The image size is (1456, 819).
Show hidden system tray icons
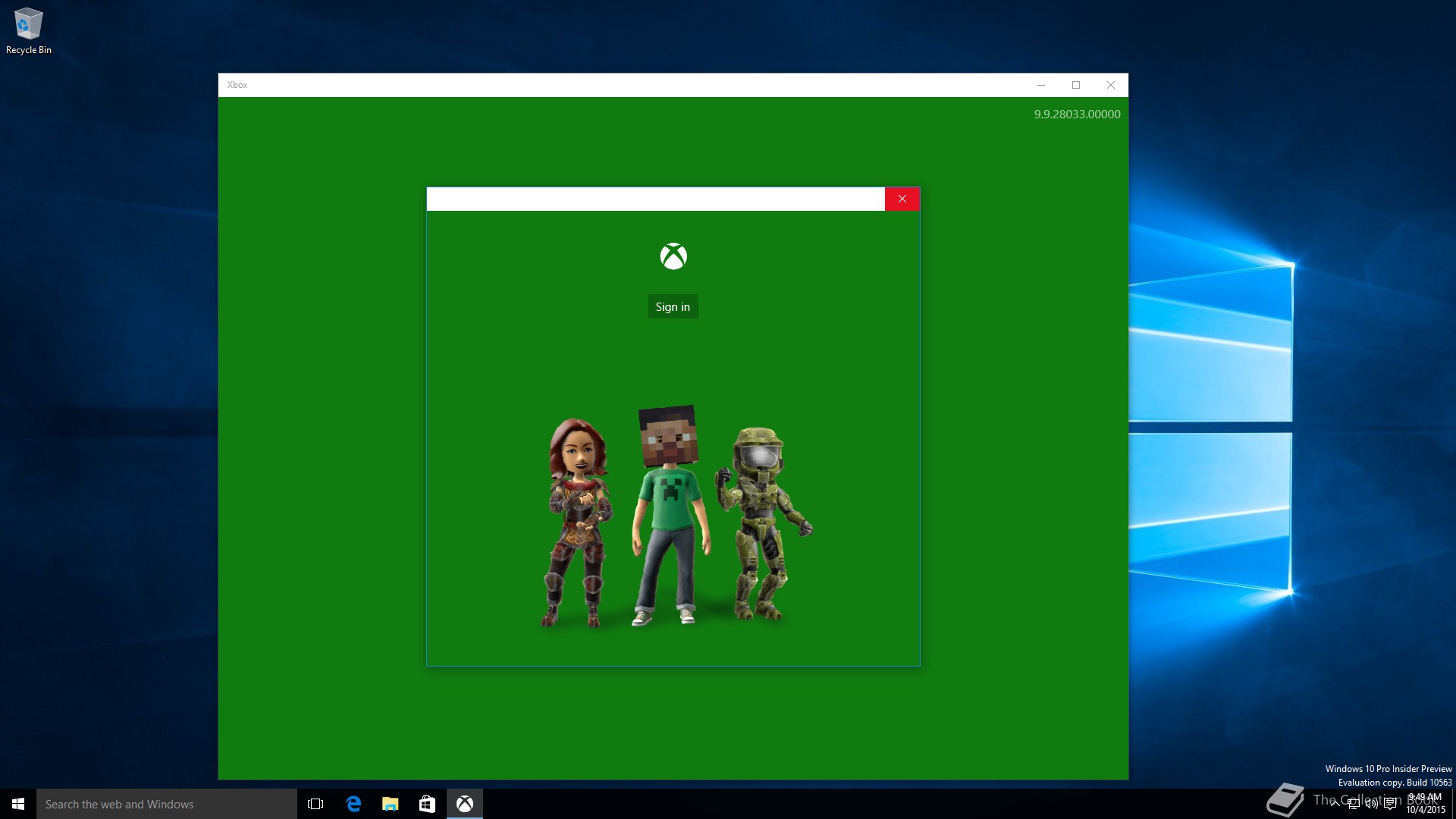(x=1335, y=804)
